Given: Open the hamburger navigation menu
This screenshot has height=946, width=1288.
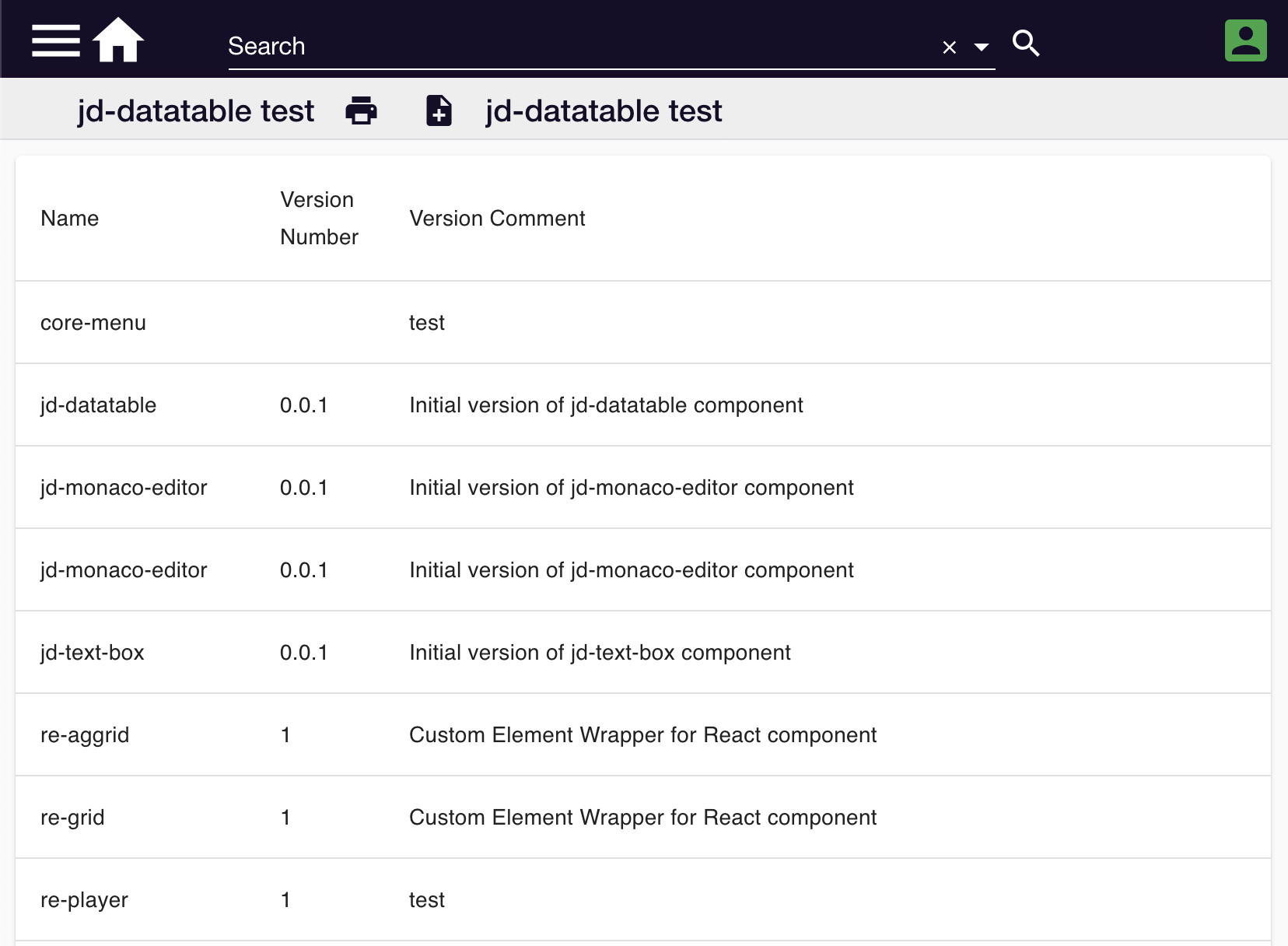Looking at the screenshot, I should (54, 40).
